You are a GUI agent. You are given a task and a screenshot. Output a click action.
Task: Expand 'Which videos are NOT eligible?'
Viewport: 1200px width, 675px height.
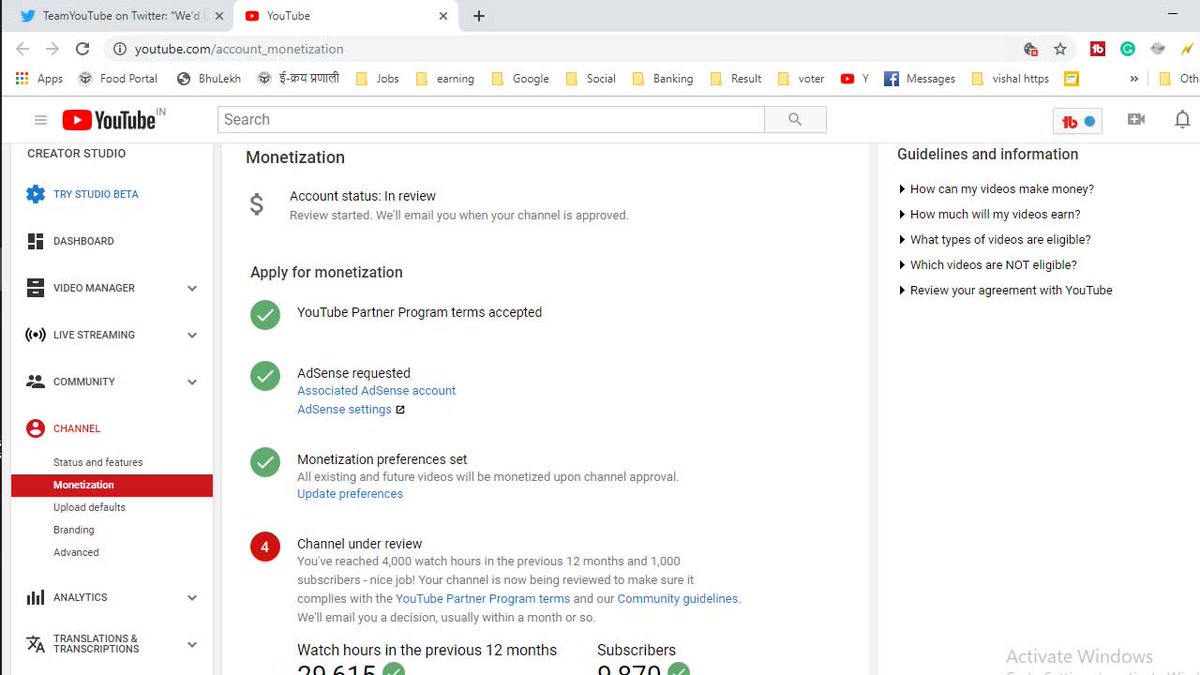pos(988,265)
